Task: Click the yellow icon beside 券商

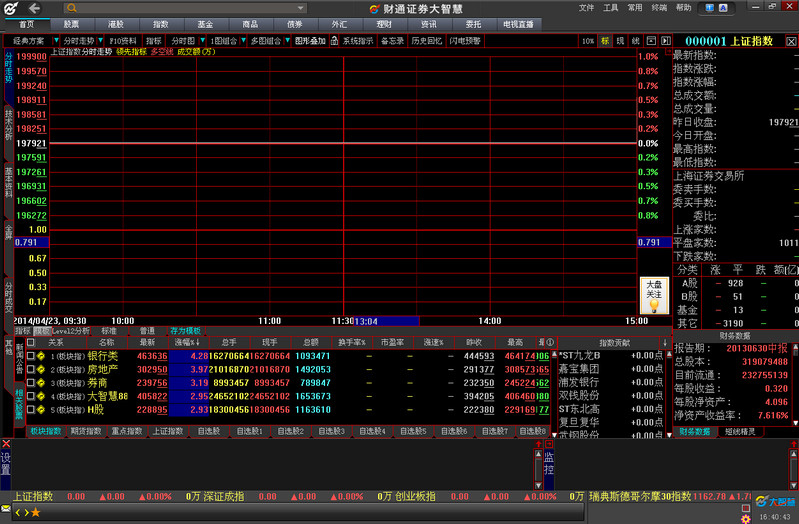Action: [x=41, y=382]
